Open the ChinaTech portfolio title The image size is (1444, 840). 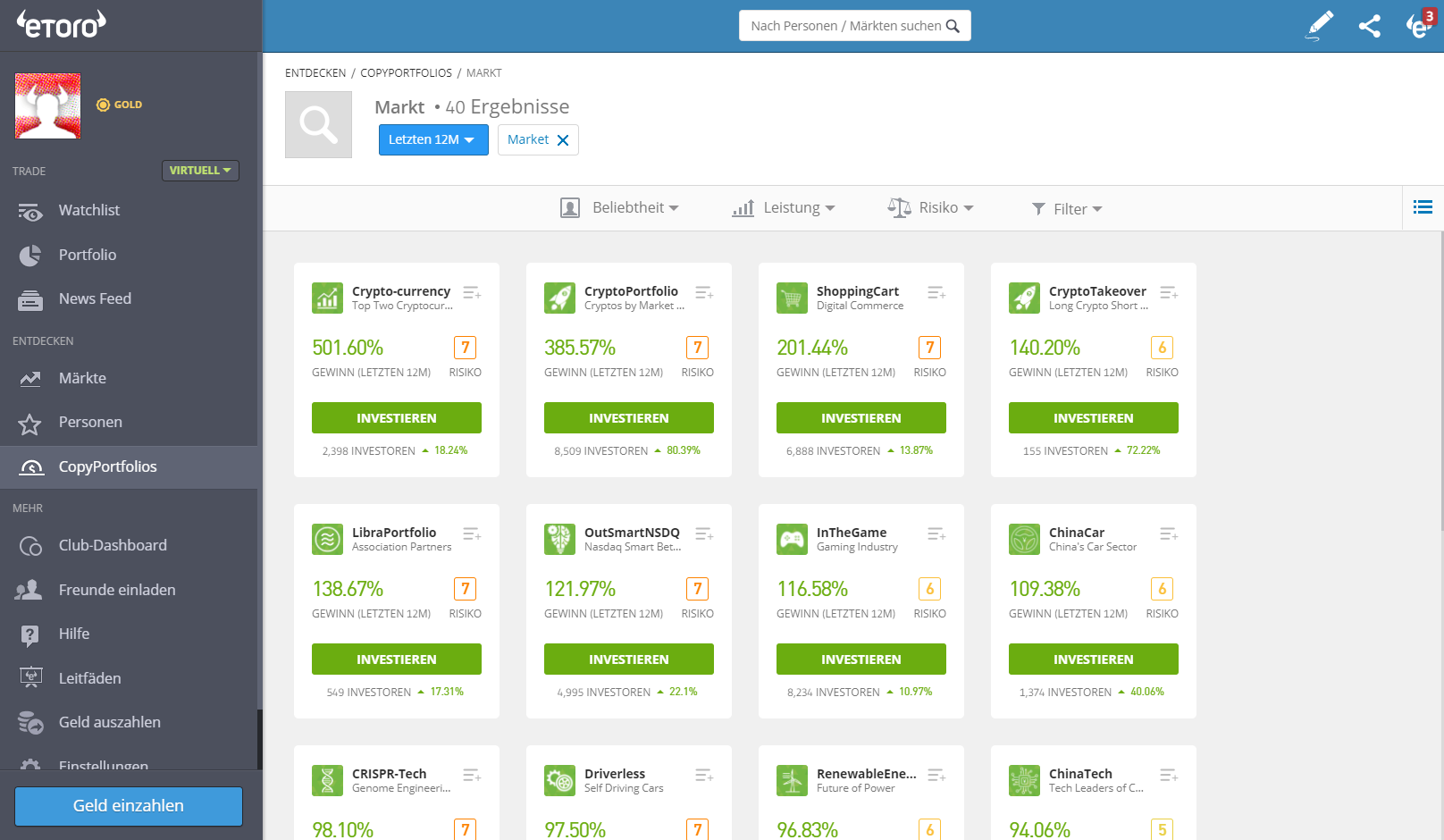[1080, 774]
